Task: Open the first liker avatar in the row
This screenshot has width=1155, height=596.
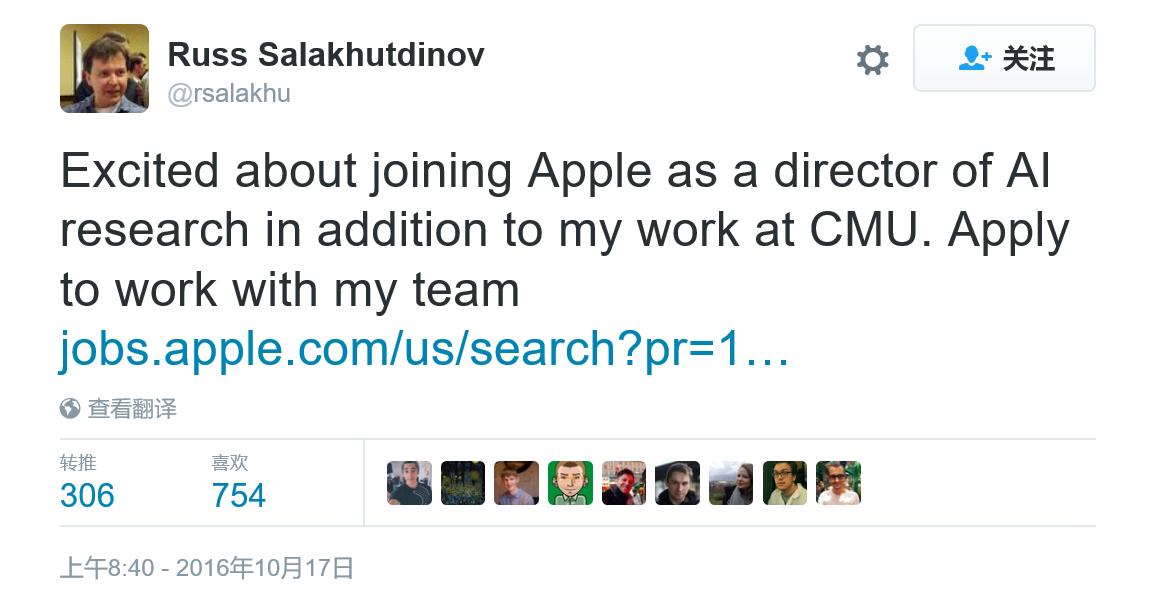Action: pos(409,483)
